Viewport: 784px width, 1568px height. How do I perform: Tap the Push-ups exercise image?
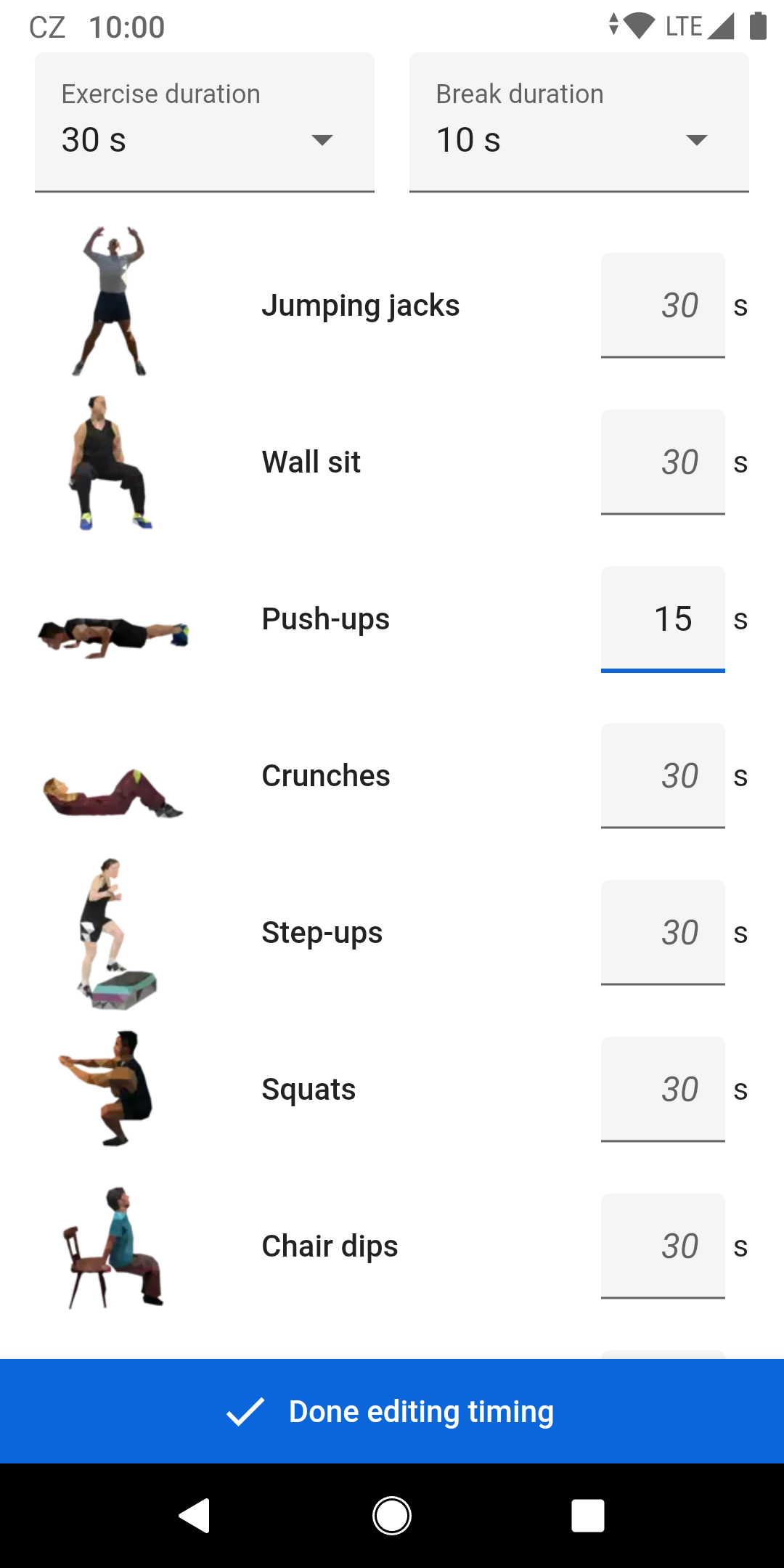(113, 635)
